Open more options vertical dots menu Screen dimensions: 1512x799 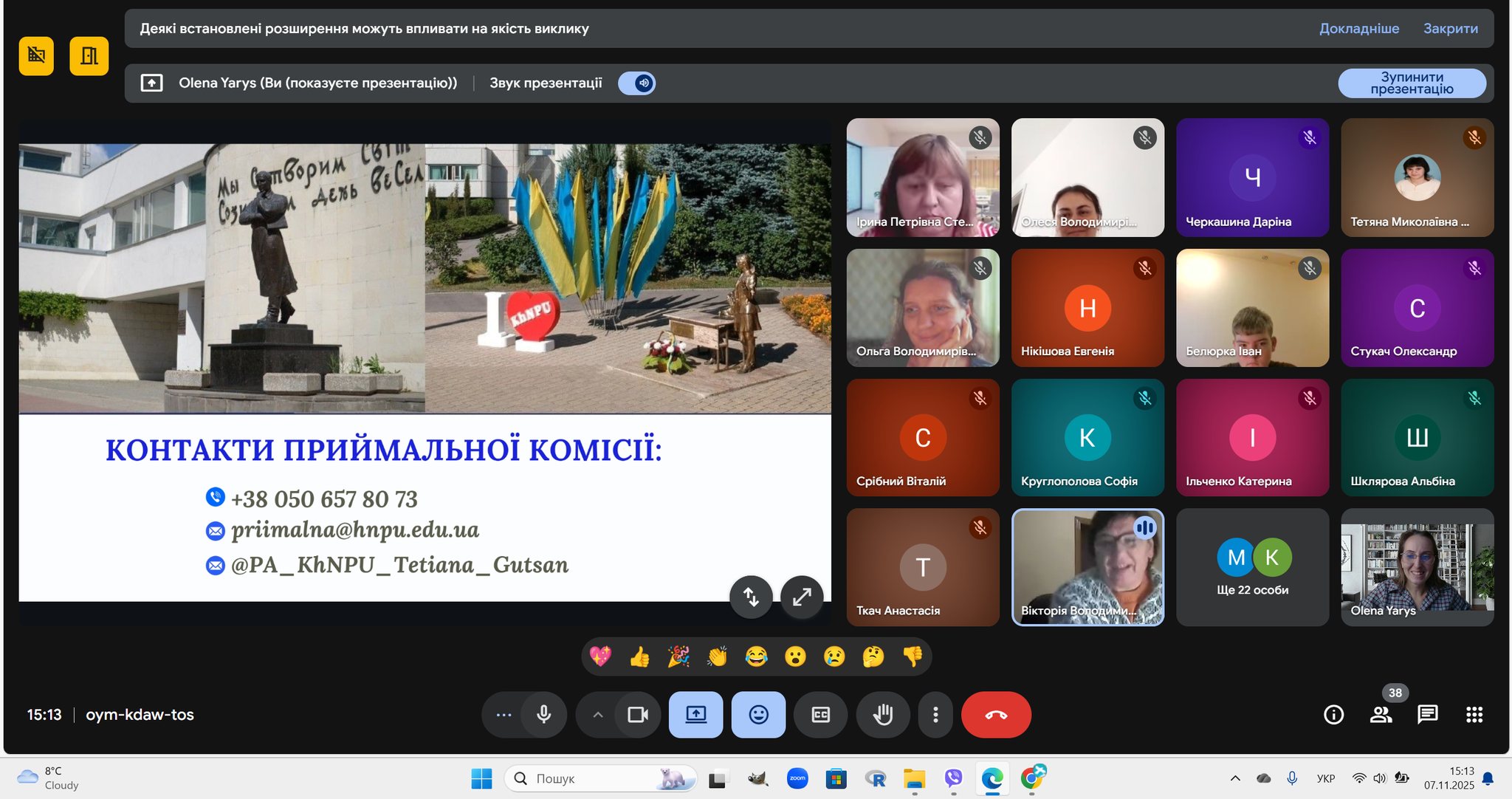pos(935,714)
